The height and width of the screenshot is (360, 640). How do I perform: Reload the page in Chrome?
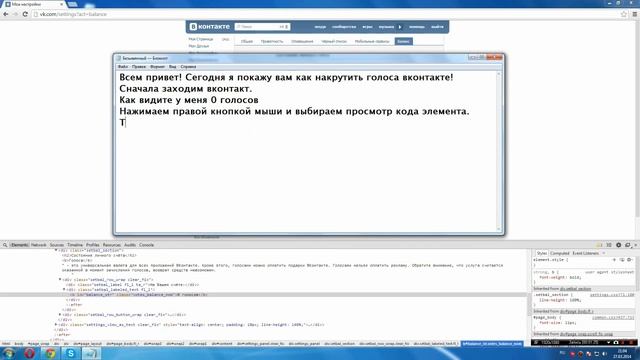(25, 14)
